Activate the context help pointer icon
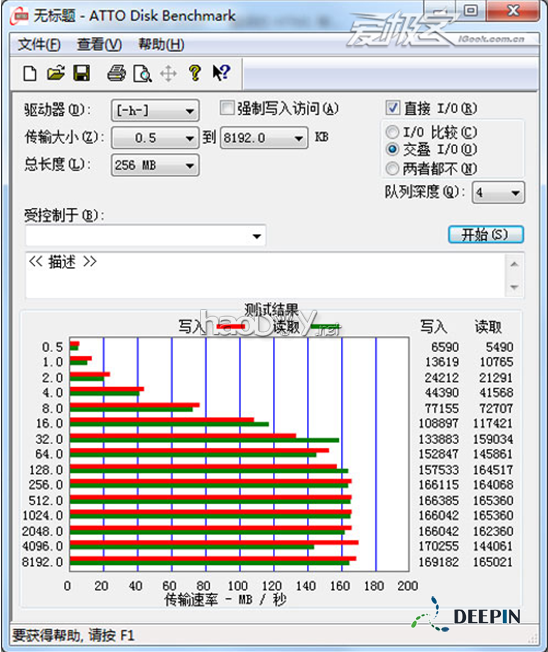This screenshot has height=652, width=548. [221, 73]
